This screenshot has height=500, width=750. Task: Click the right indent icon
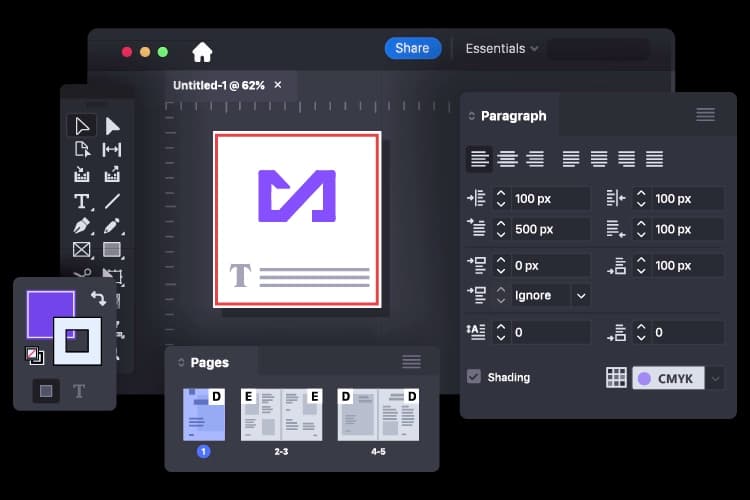pyautogui.click(x=616, y=198)
